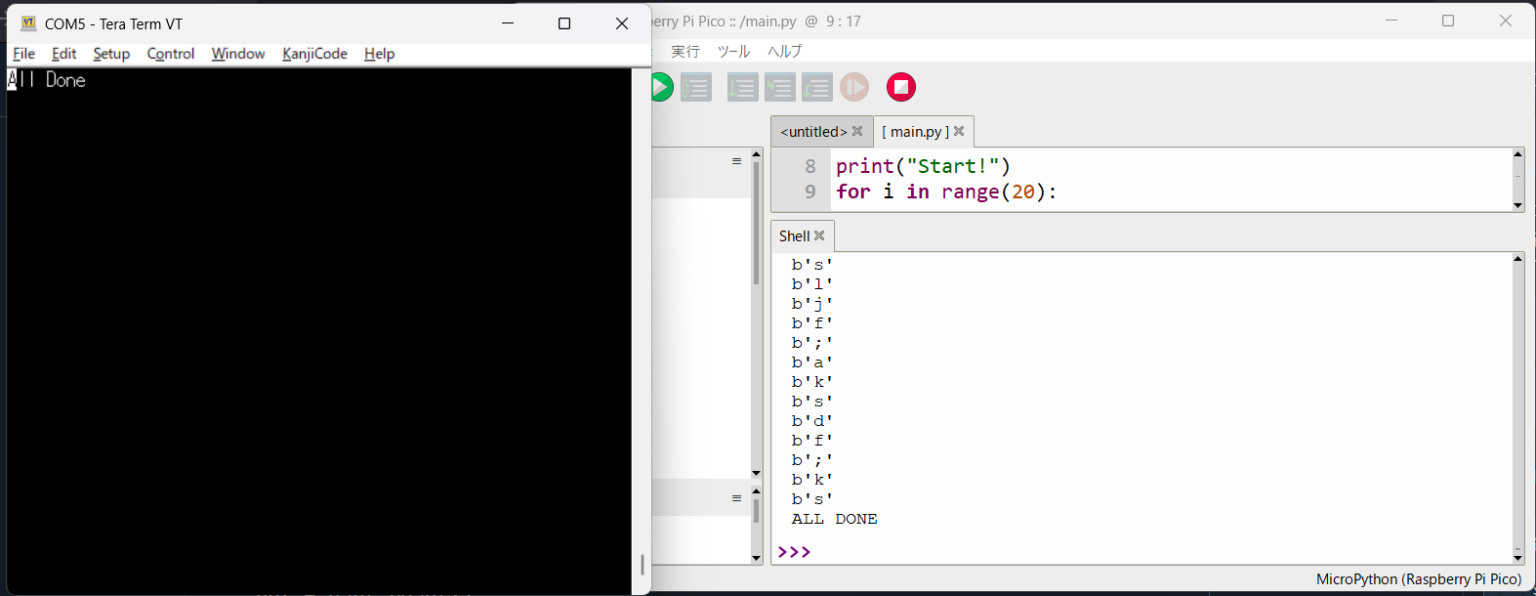Open the 実行 menu in Thonny
The height and width of the screenshot is (596, 1536).
pos(685,51)
